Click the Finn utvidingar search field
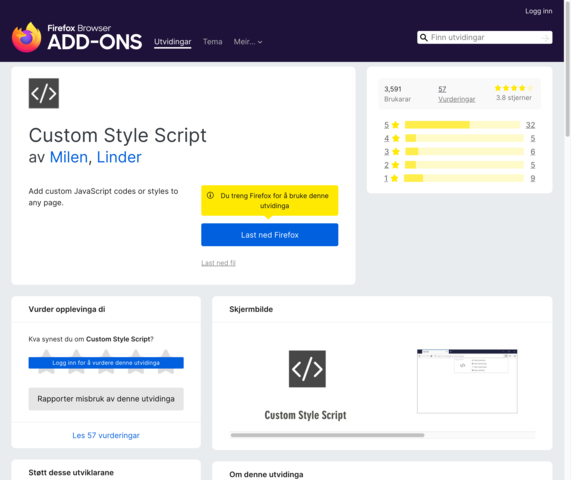 point(484,38)
